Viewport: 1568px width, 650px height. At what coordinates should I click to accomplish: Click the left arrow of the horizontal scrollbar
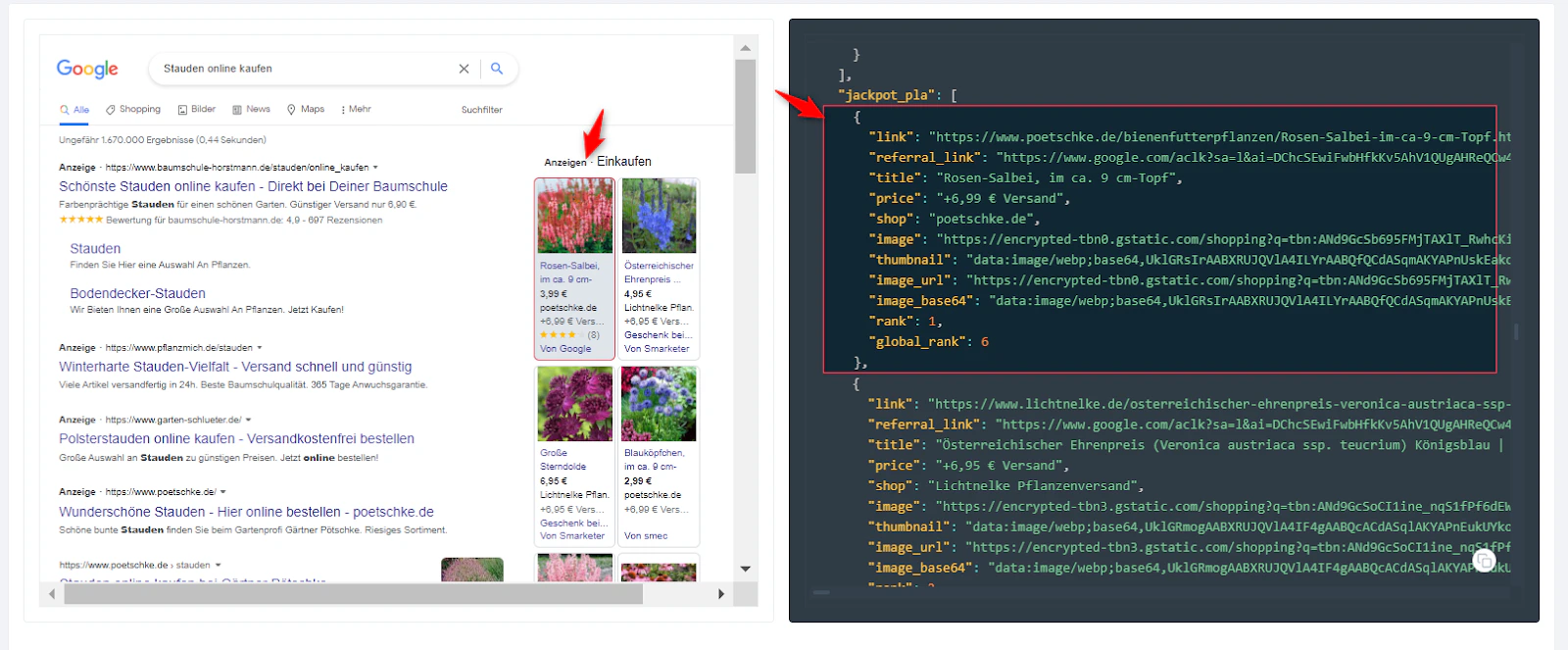[x=52, y=594]
